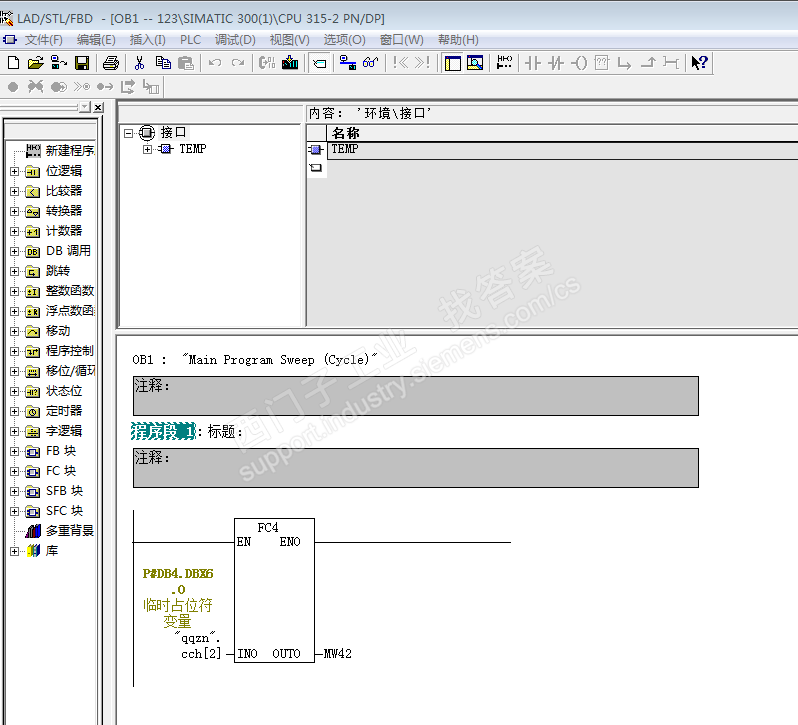Insert an empty box element
The height and width of the screenshot is (725, 798).
point(602,63)
